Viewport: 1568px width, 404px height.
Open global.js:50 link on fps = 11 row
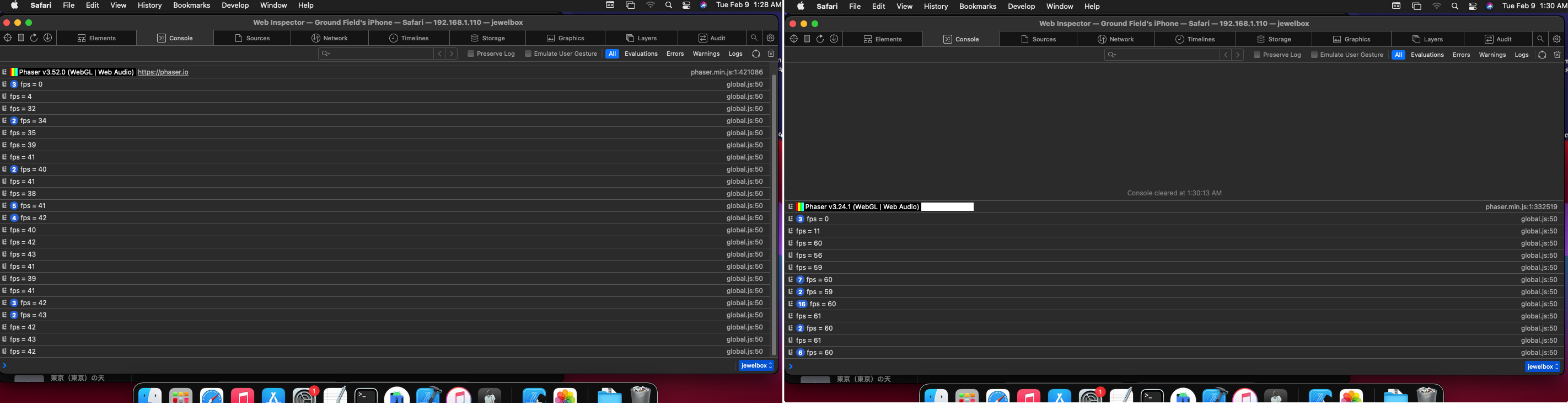click(x=1539, y=232)
